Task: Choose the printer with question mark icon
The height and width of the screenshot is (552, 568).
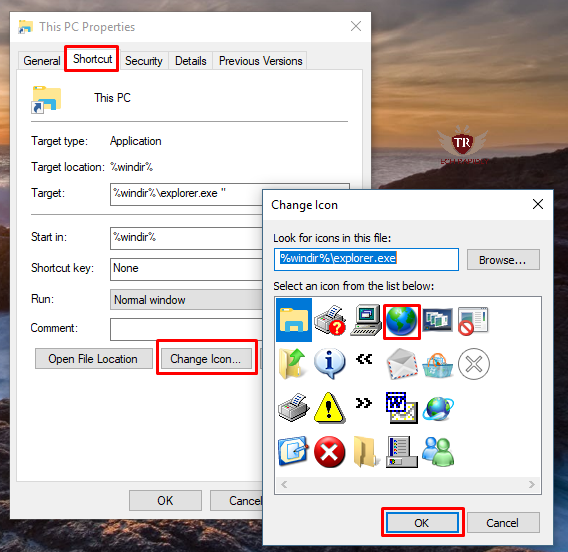Action: [330, 320]
